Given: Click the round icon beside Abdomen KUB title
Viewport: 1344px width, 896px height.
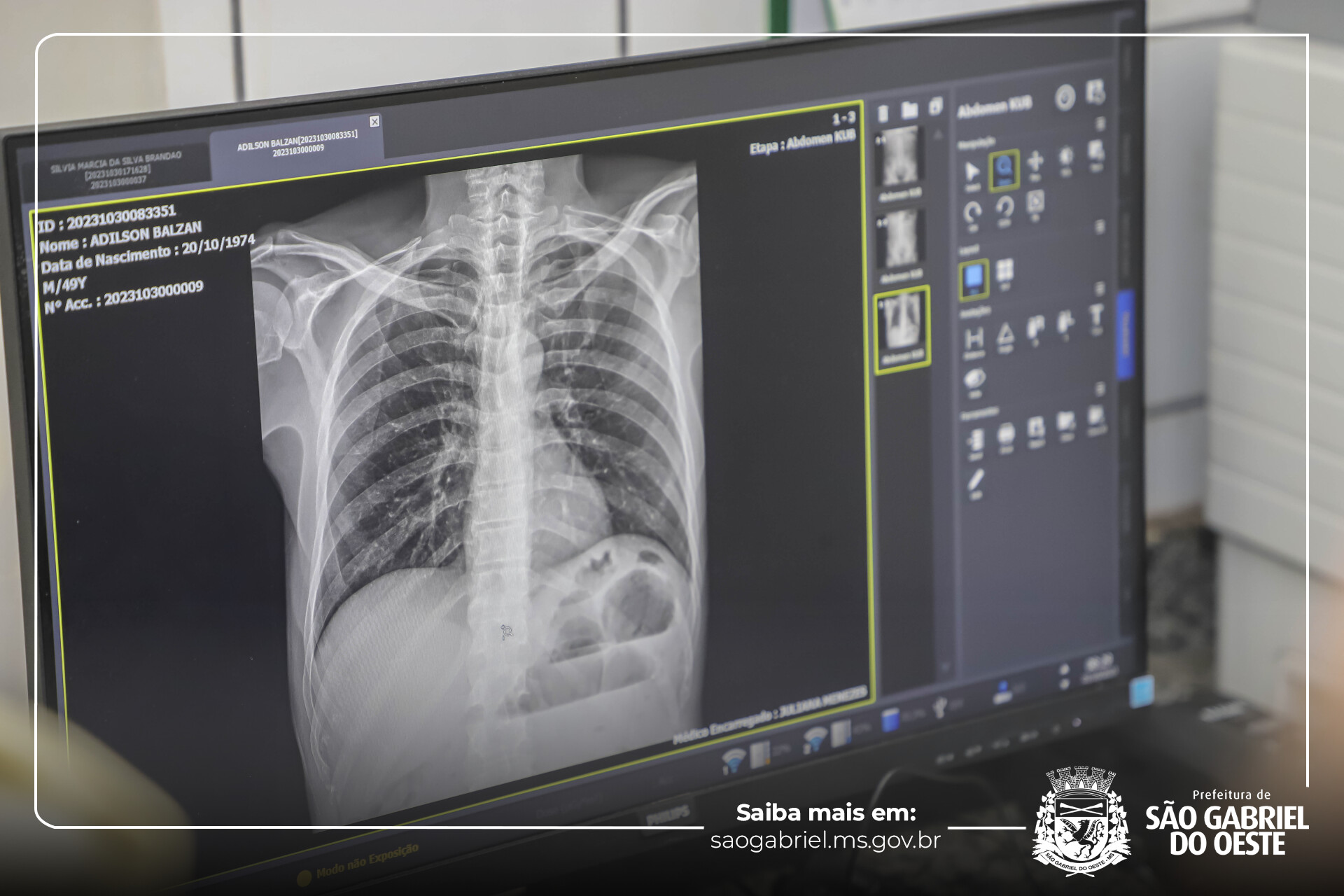Looking at the screenshot, I should coord(1065,98).
